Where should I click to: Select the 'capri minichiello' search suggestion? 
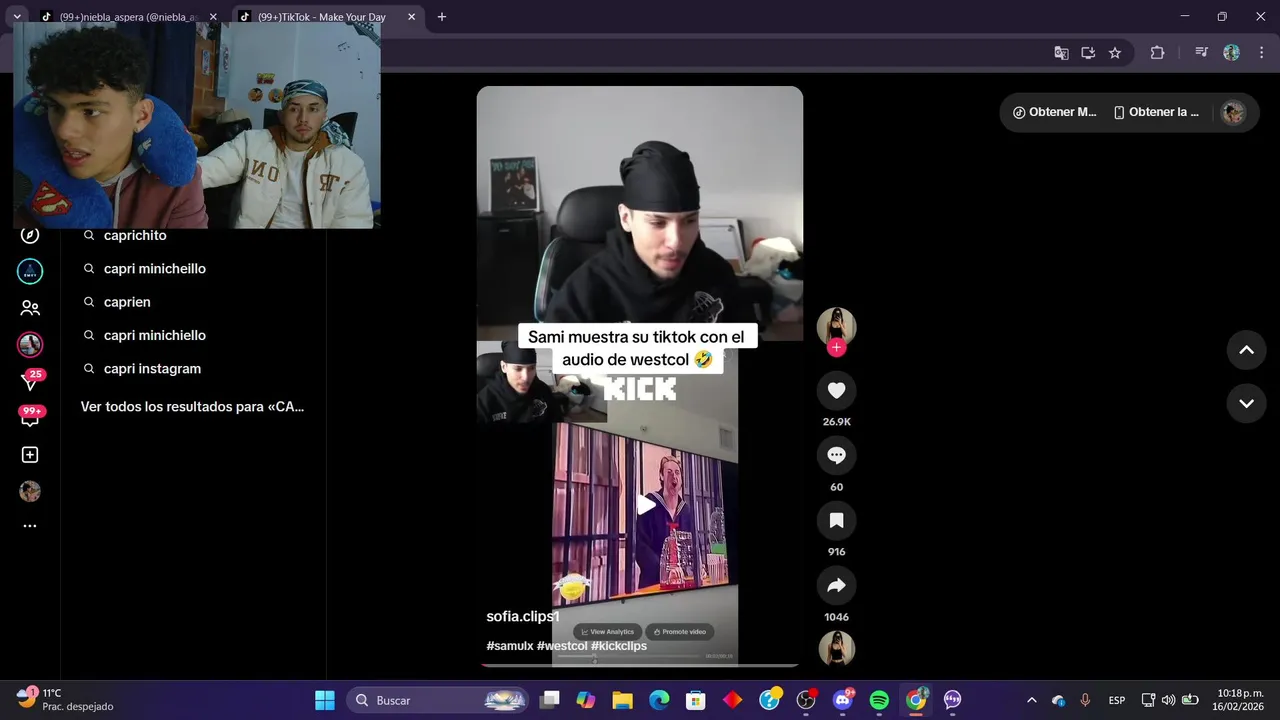pos(155,336)
